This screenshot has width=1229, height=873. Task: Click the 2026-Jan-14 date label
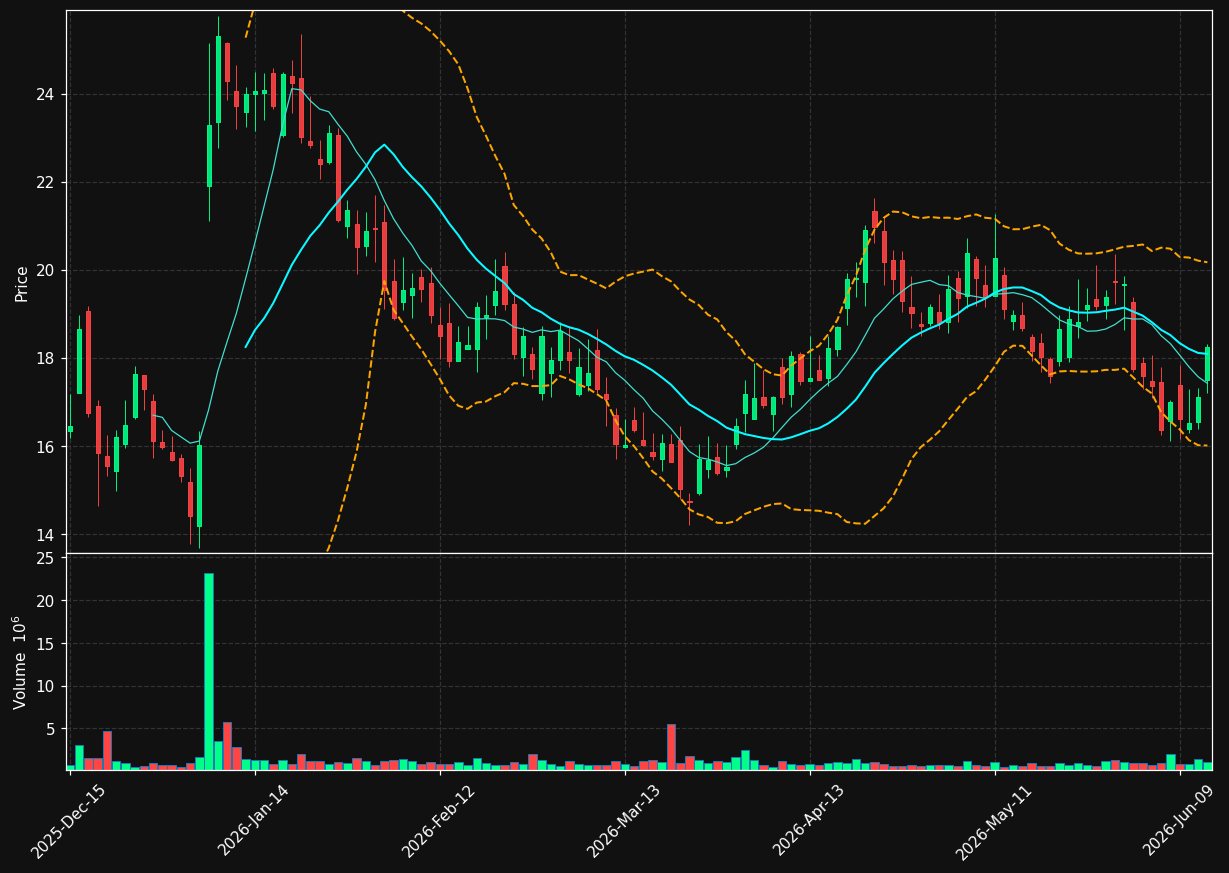point(253,822)
